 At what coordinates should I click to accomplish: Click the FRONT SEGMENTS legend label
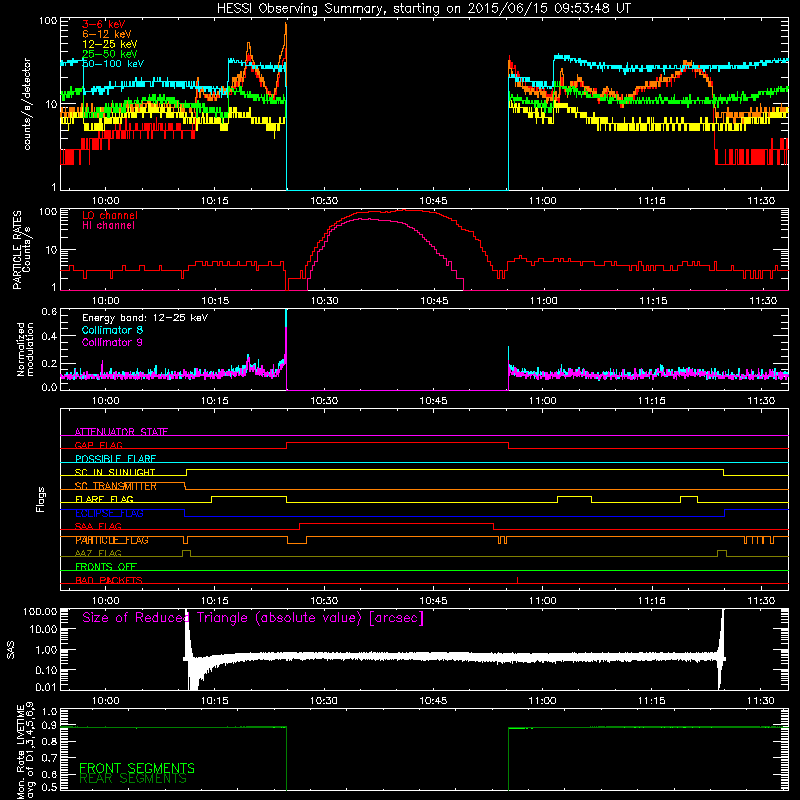click(137, 768)
